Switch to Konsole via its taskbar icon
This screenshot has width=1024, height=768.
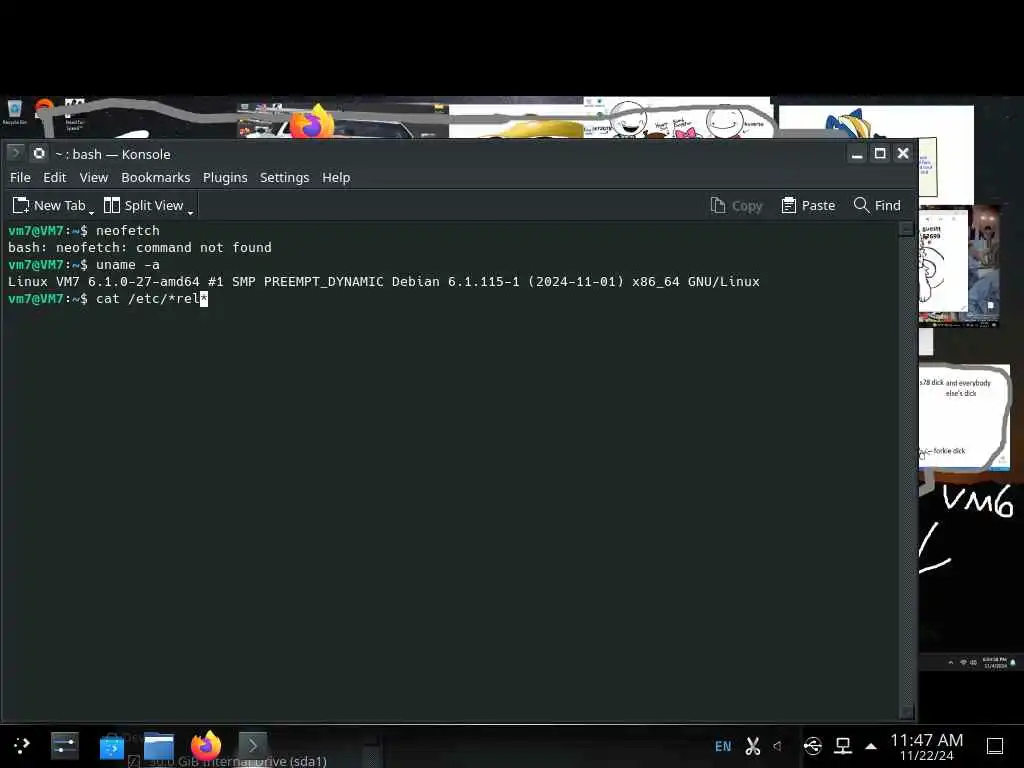coord(253,745)
